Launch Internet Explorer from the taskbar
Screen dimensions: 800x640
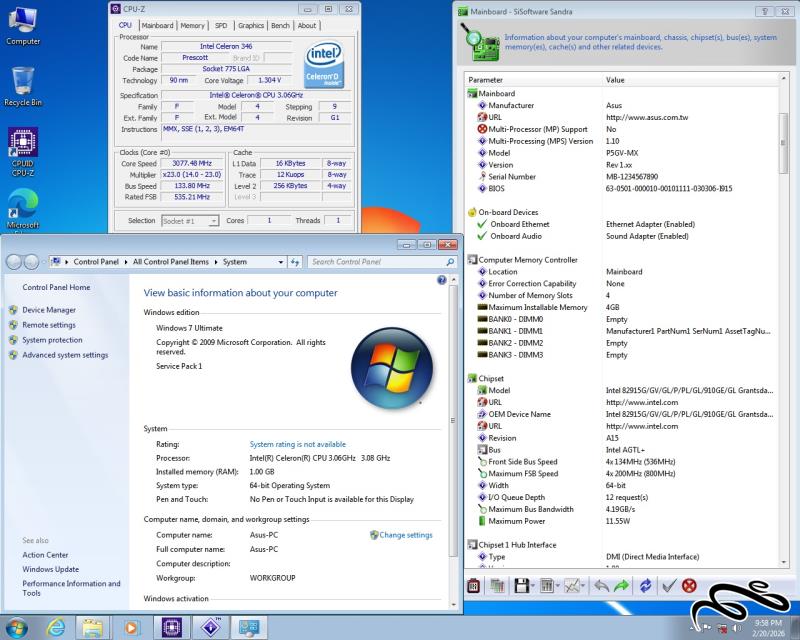[x=56, y=627]
